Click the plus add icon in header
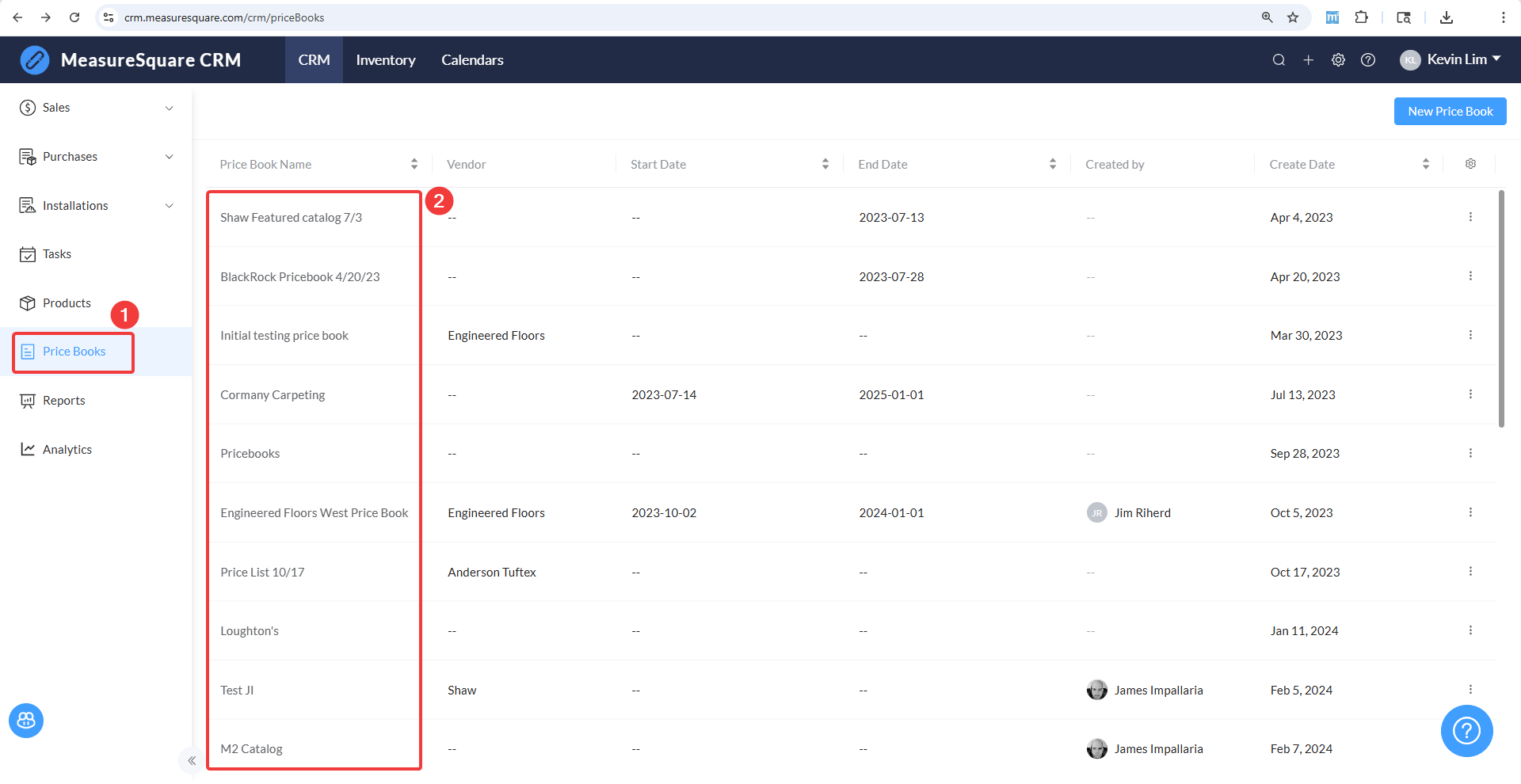Image resolution: width=1521 pixels, height=784 pixels. pyautogui.click(x=1309, y=60)
